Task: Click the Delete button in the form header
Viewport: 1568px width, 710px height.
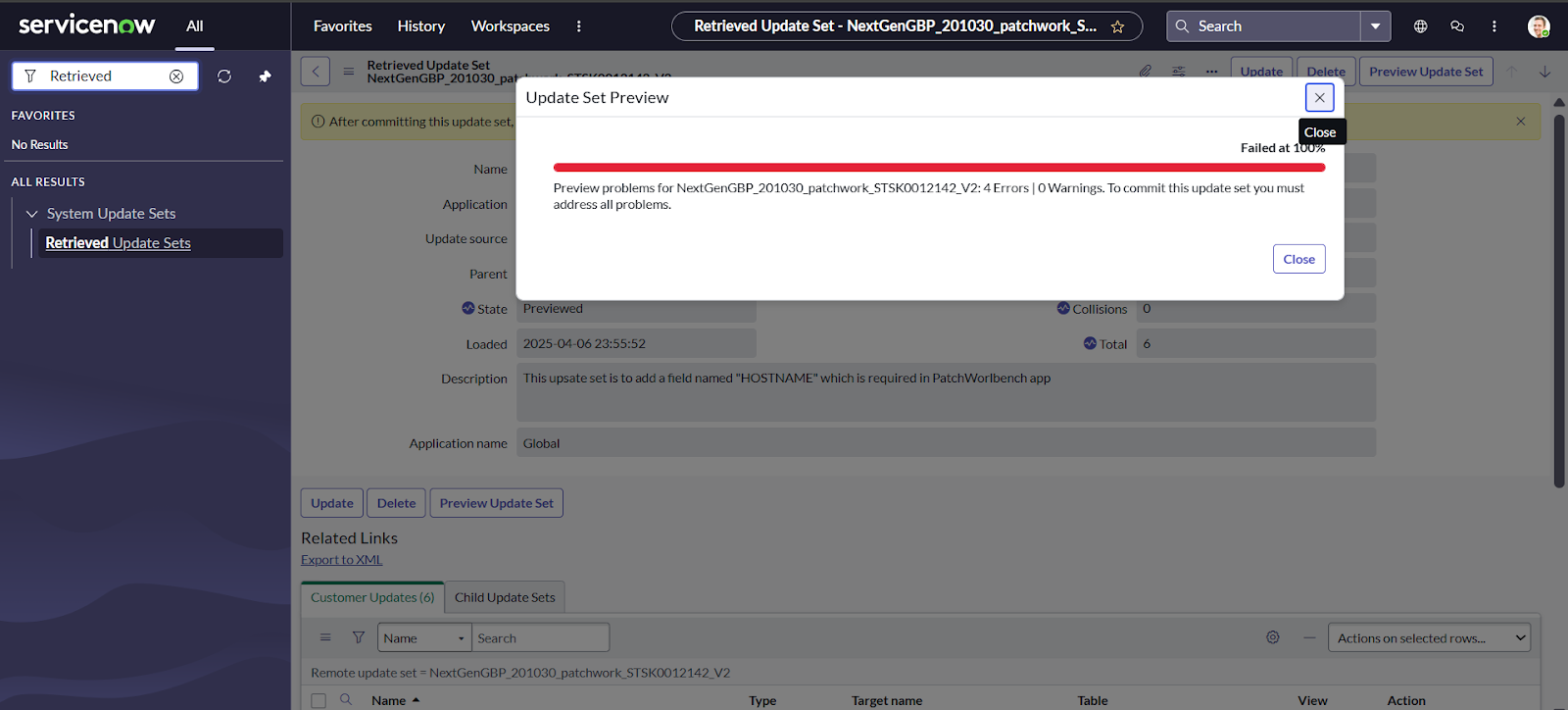Action: click(1326, 72)
